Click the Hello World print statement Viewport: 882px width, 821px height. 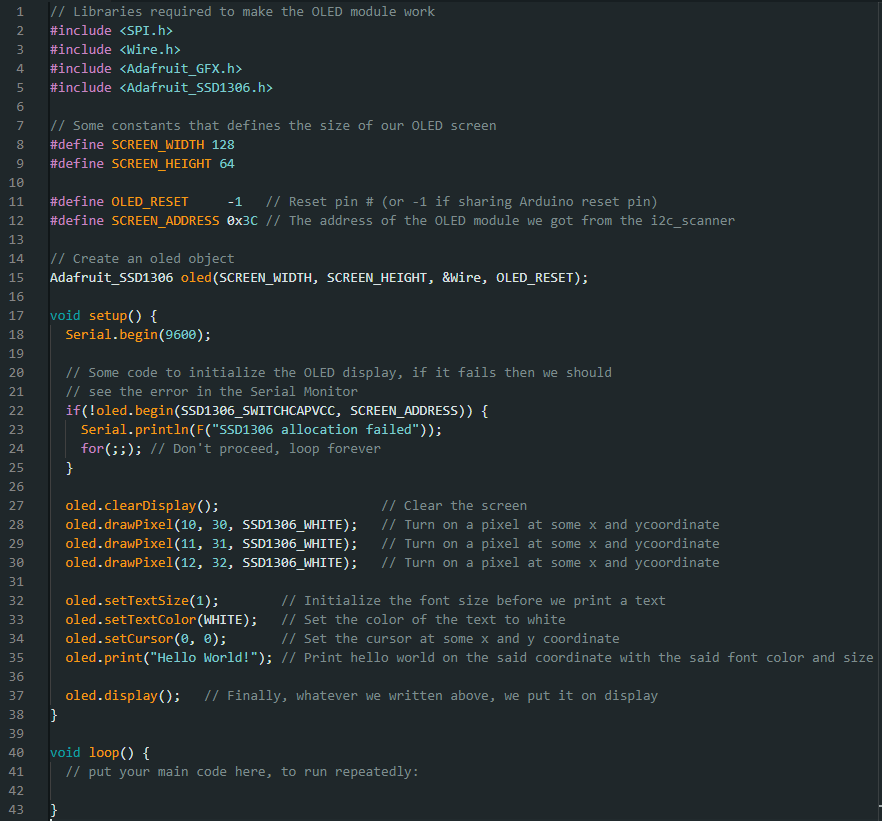click(160, 657)
